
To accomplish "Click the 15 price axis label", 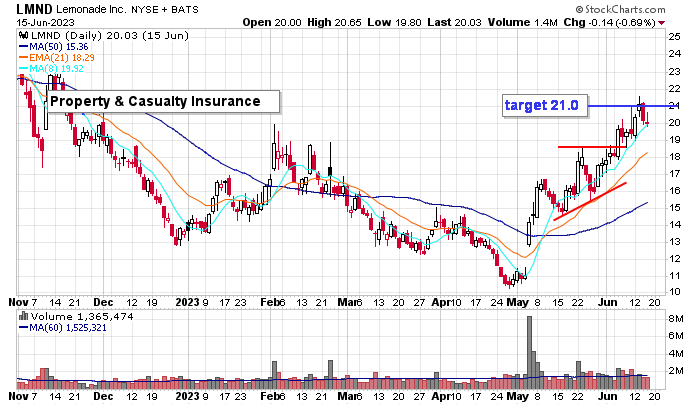I will (x=675, y=208).
